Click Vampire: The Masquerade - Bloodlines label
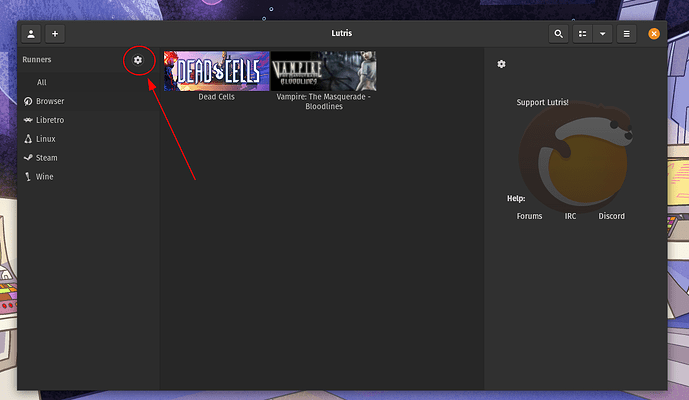689x400 pixels. [x=324, y=102]
